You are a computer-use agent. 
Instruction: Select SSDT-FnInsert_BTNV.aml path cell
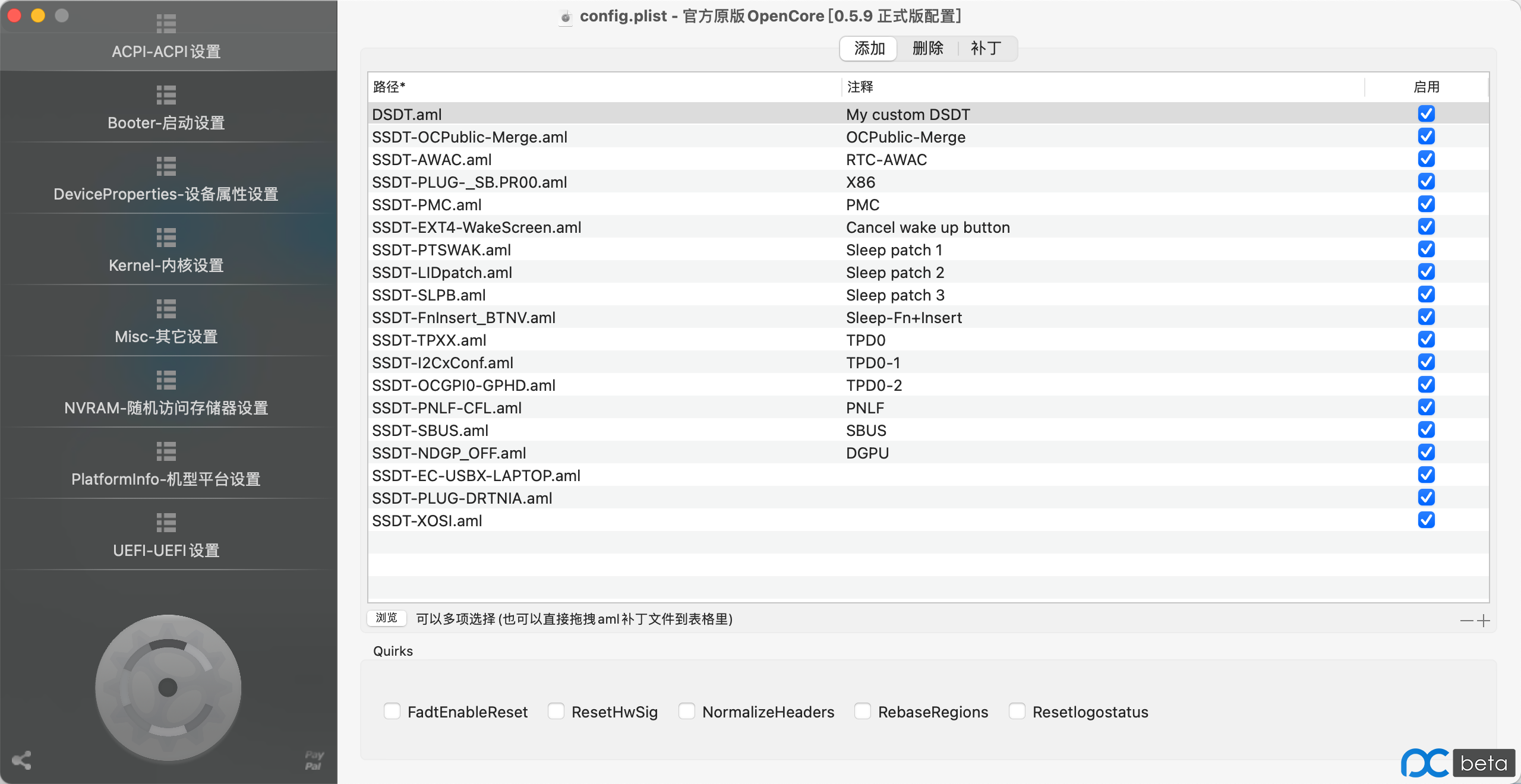(464, 317)
